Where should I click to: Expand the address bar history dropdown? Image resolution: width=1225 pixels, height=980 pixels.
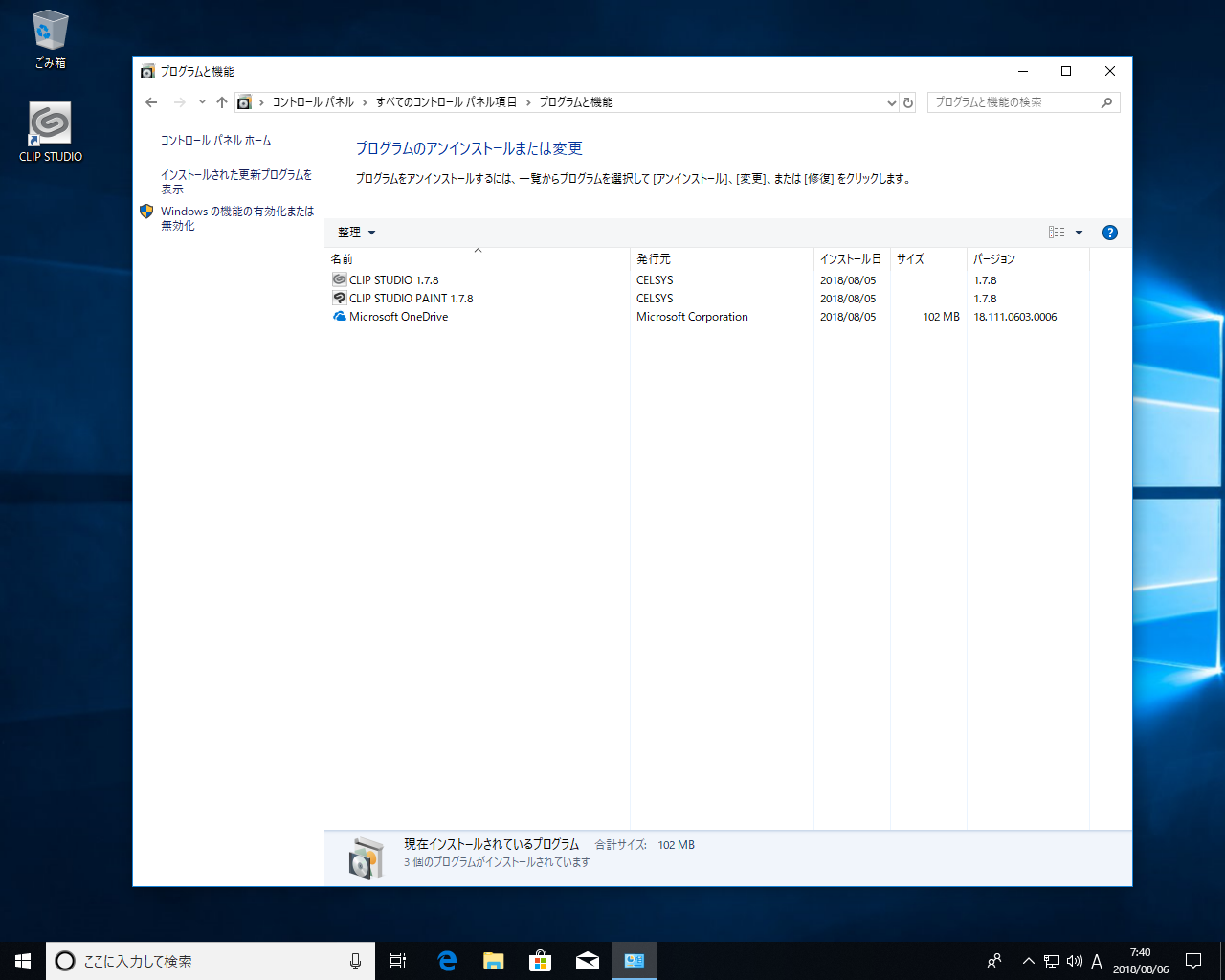pyautogui.click(x=891, y=102)
